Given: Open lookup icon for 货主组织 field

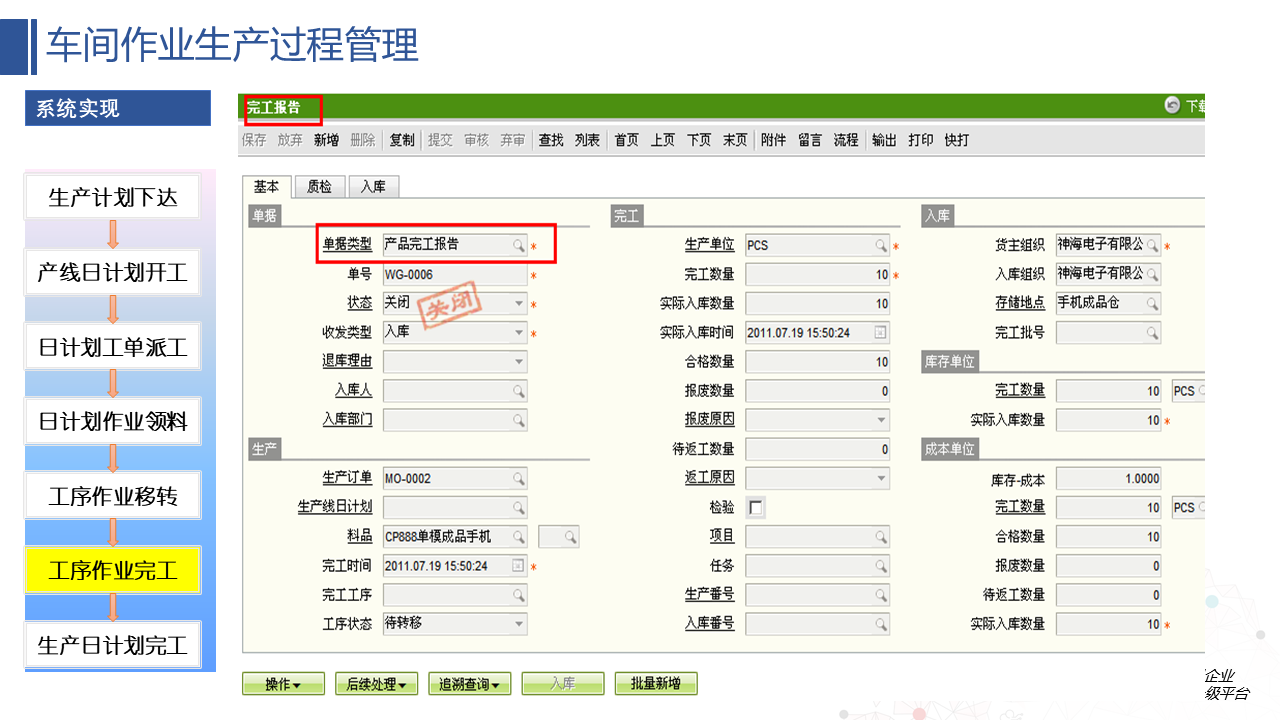Looking at the screenshot, I should coord(1152,245).
